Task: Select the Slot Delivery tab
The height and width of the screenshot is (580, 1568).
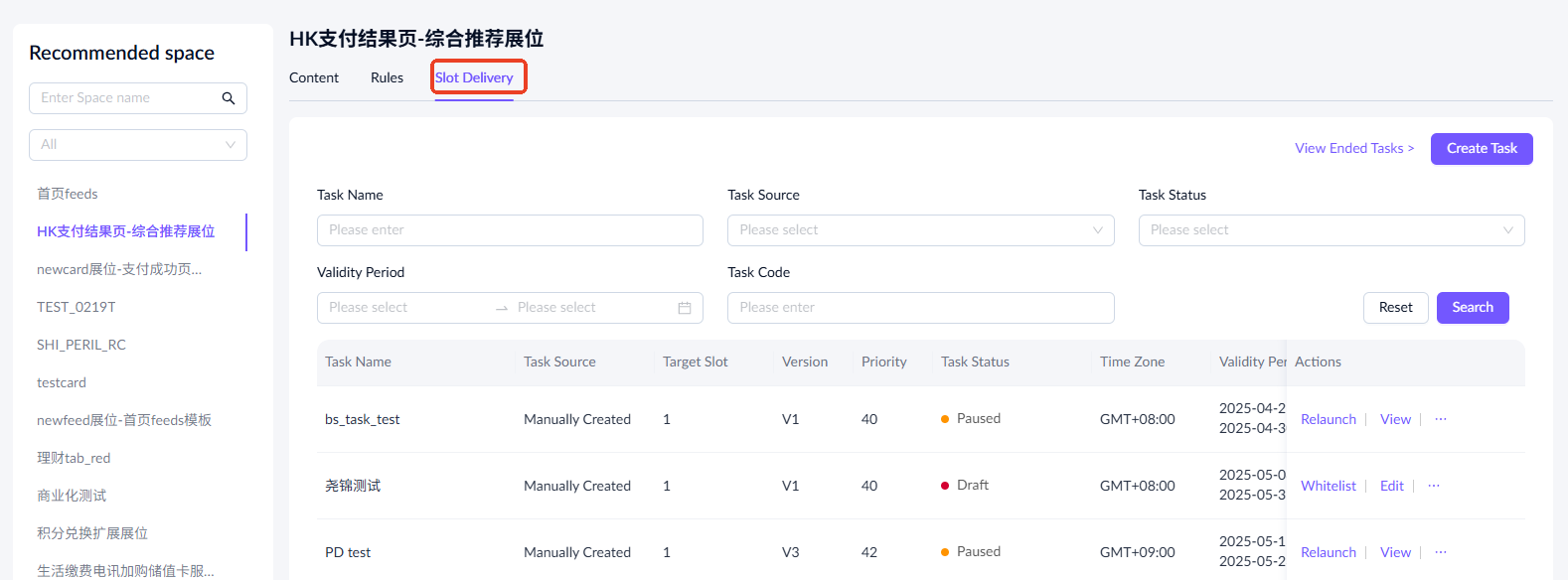Action: [x=474, y=77]
